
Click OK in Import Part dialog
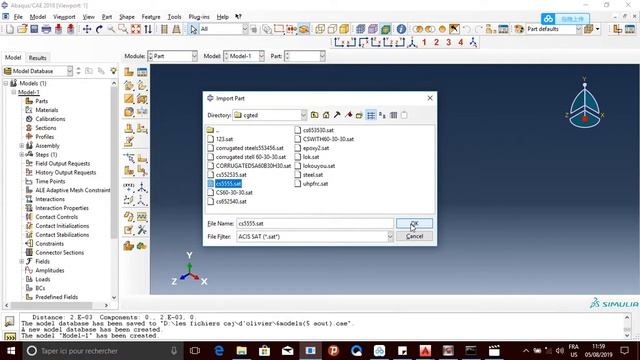pyautogui.click(x=414, y=223)
